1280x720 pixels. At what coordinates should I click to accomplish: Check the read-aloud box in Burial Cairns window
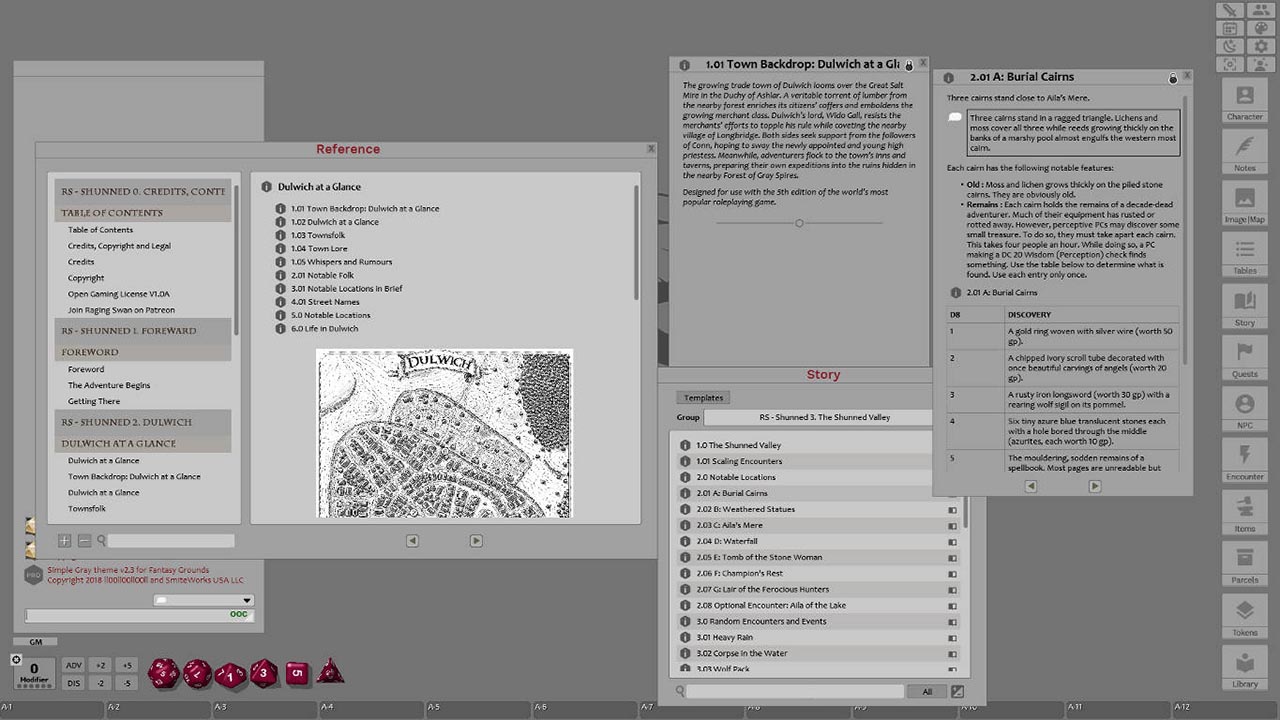coord(955,117)
